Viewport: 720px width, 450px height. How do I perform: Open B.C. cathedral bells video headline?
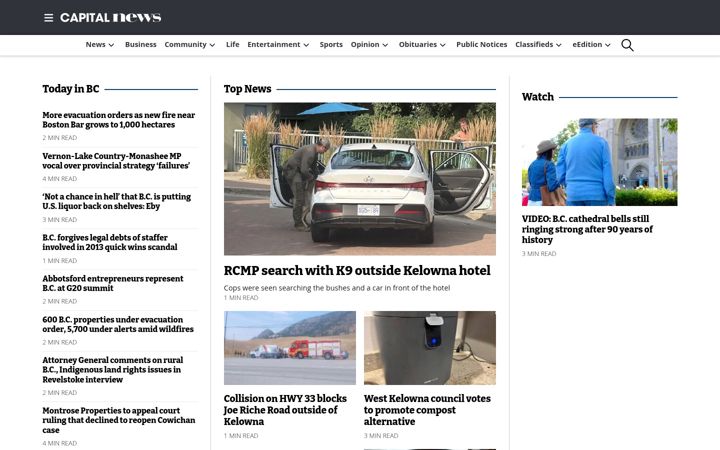pos(587,229)
